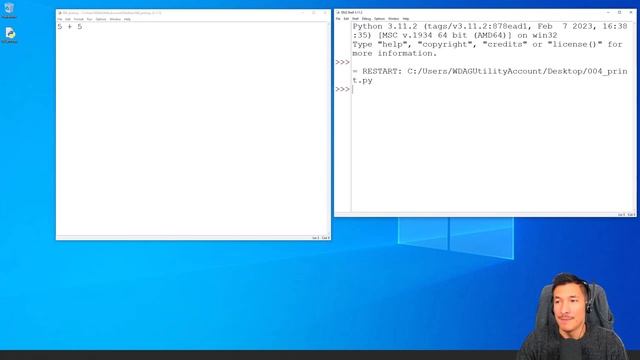Open Options menu in IDLE Shell window
The height and width of the screenshot is (360, 640).
click(x=380, y=19)
